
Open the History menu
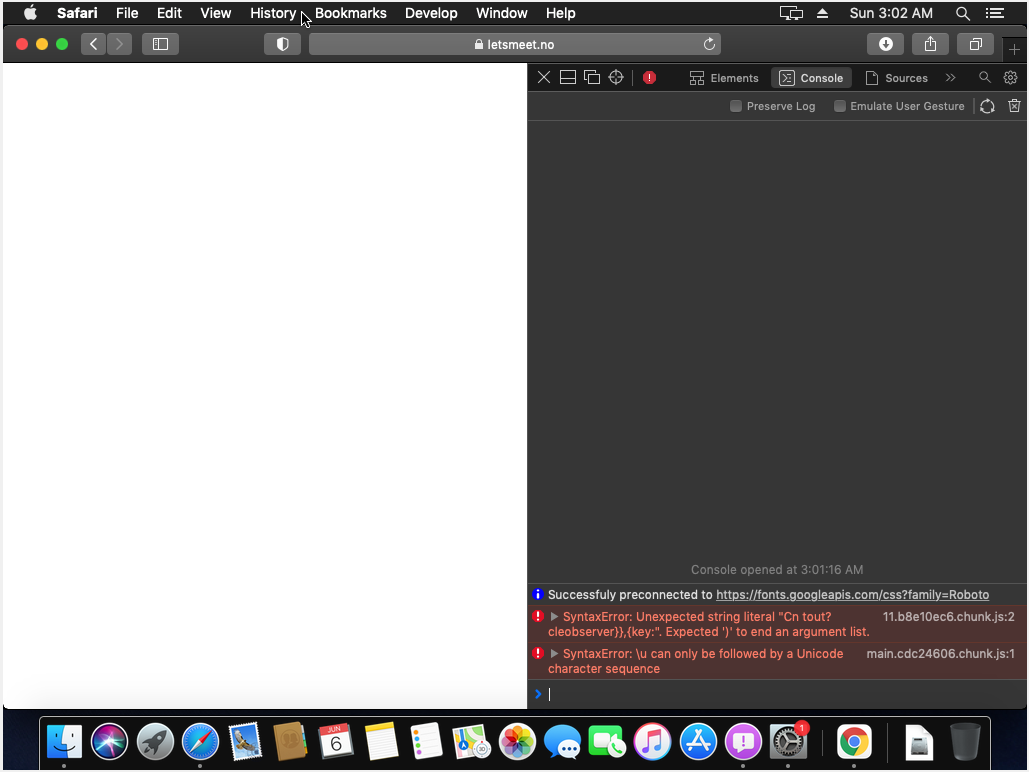(272, 13)
